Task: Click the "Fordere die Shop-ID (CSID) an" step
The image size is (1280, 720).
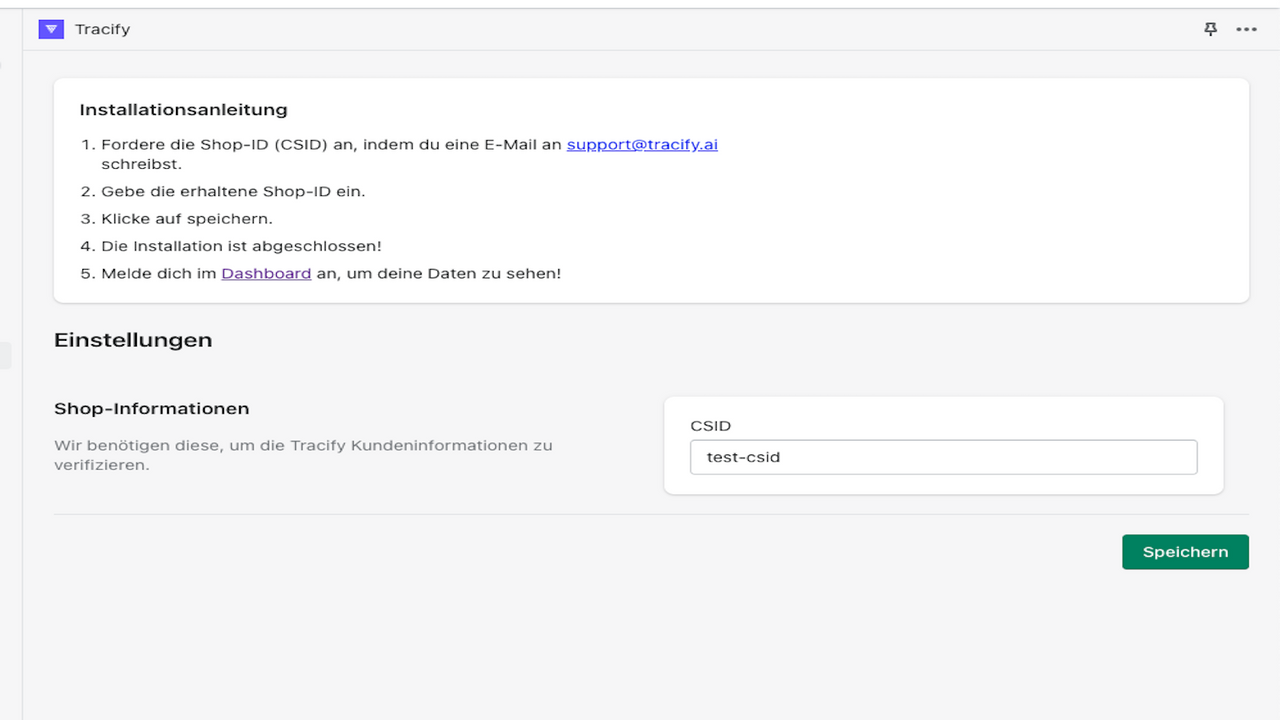Action: pyautogui.click(x=409, y=154)
